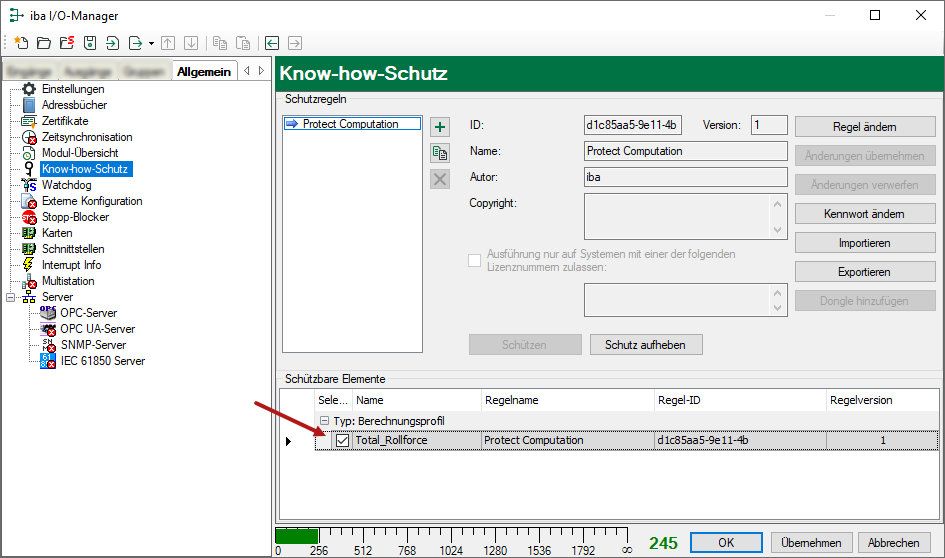
Task: Click the green left arrow back icon
Action: 272,43
